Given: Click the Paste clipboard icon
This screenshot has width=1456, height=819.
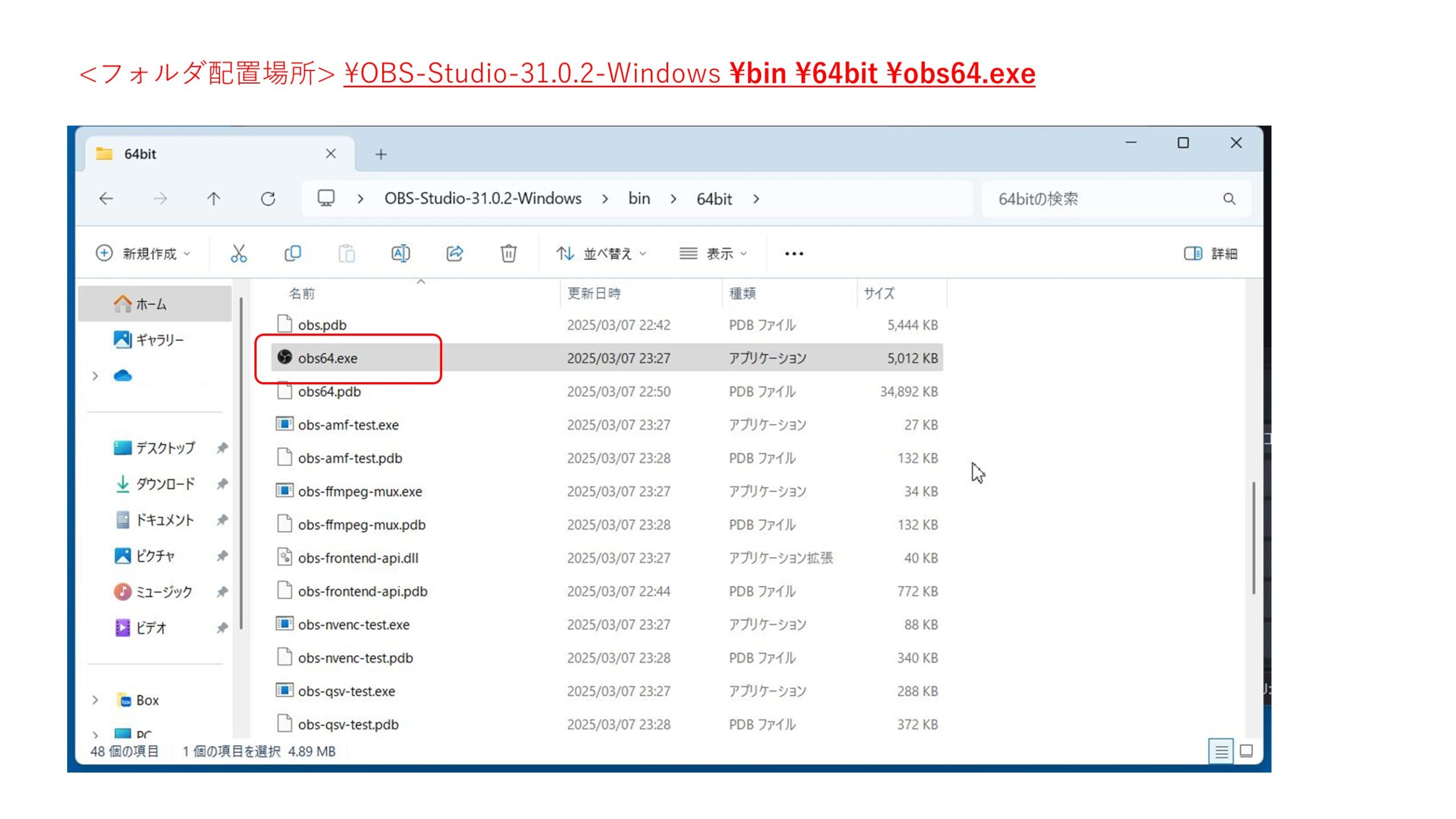Looking at the screenshot, I should point(346,253).
